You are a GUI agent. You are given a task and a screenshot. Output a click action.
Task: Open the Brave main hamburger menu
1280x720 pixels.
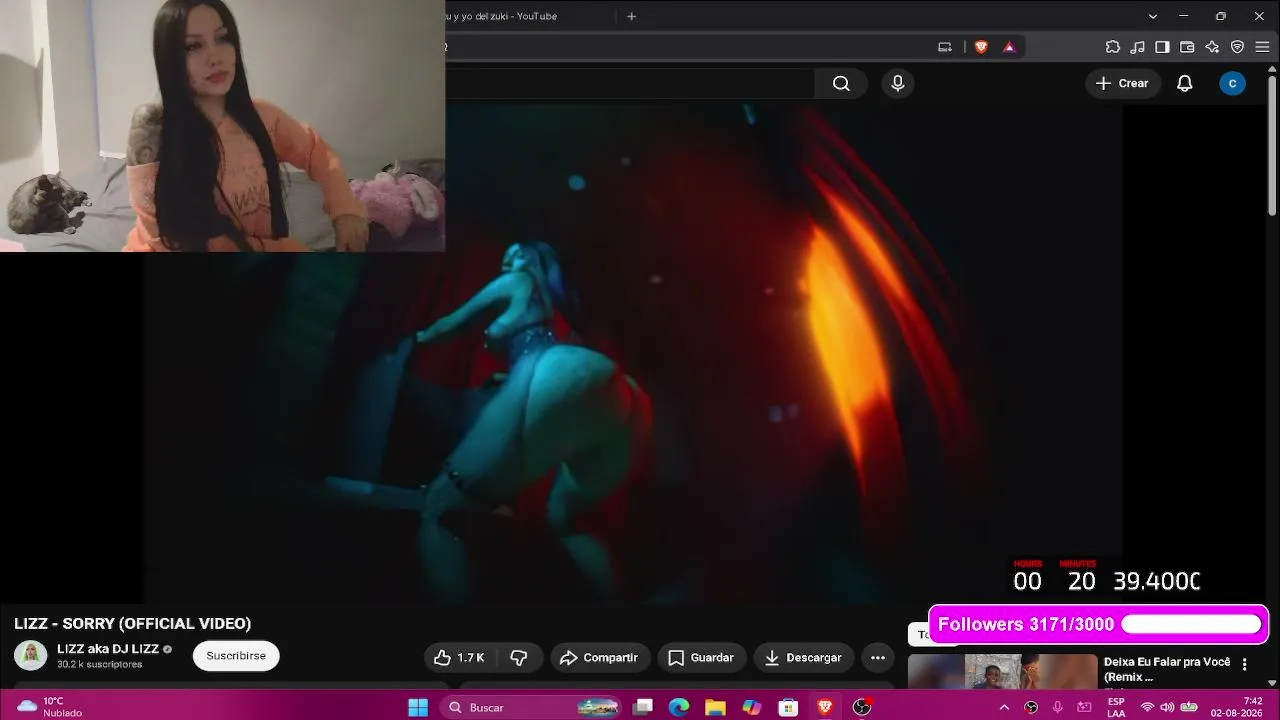tap(1262, 47)
